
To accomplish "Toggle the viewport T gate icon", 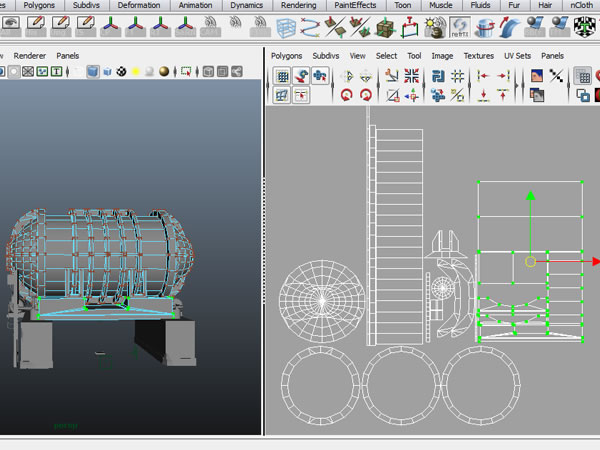I will (x=57, y=72).
